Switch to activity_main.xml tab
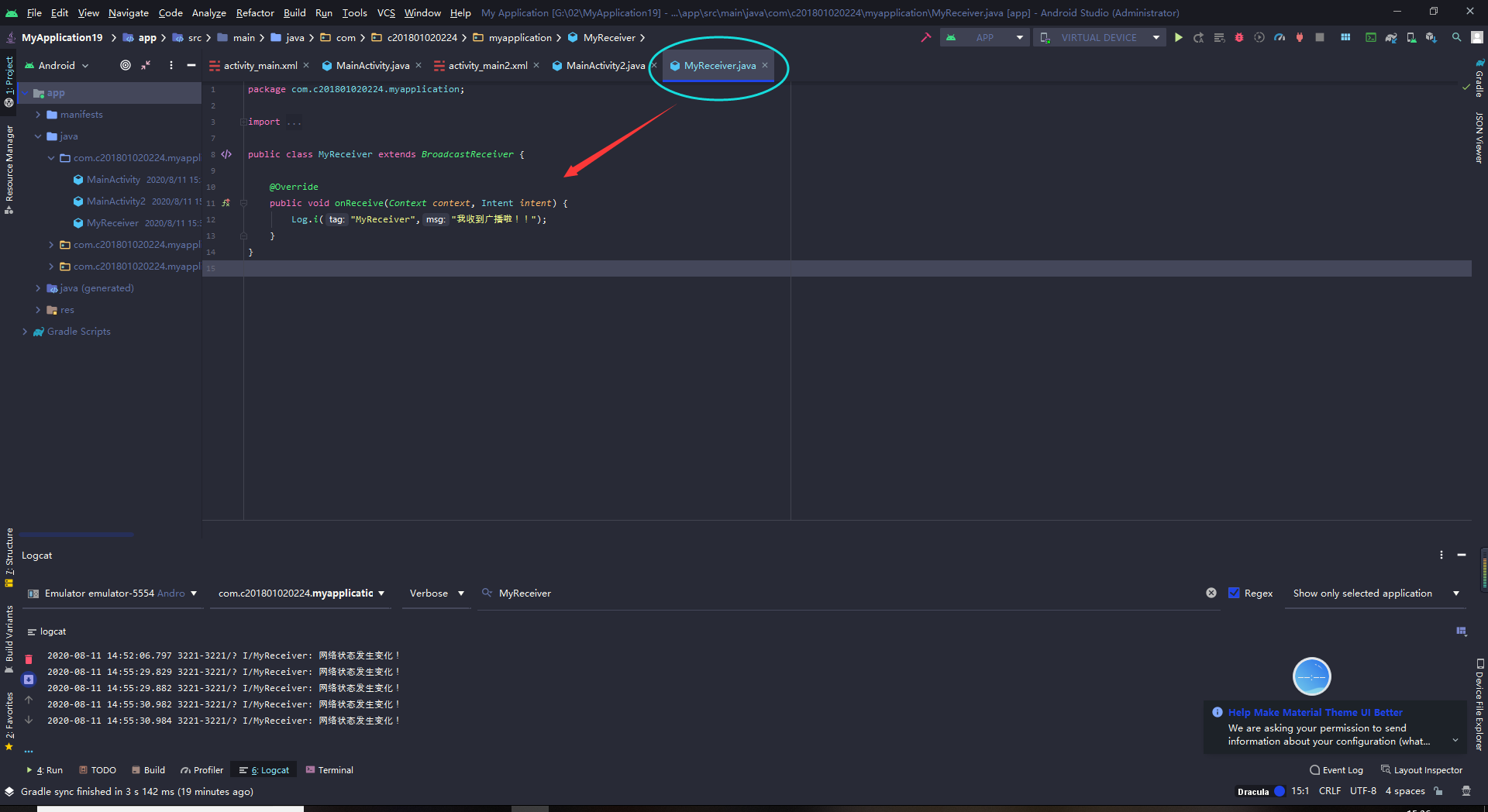This screenshot has width=1488, height=812. 260,66
